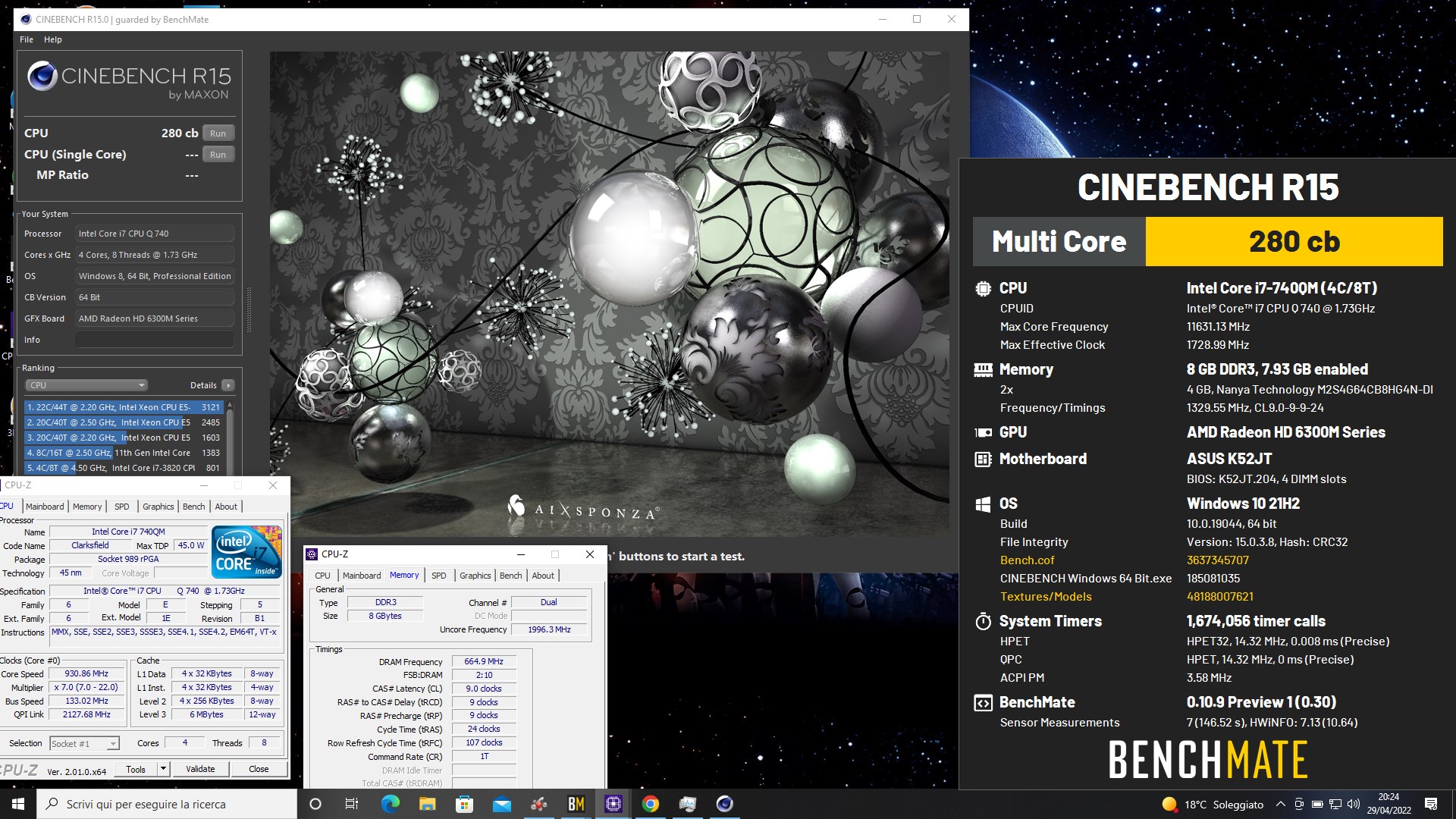This screenshot has width=1456, height=819.
Task: Click the Close button in CPU-Z
Action: [x=259, y=769]
